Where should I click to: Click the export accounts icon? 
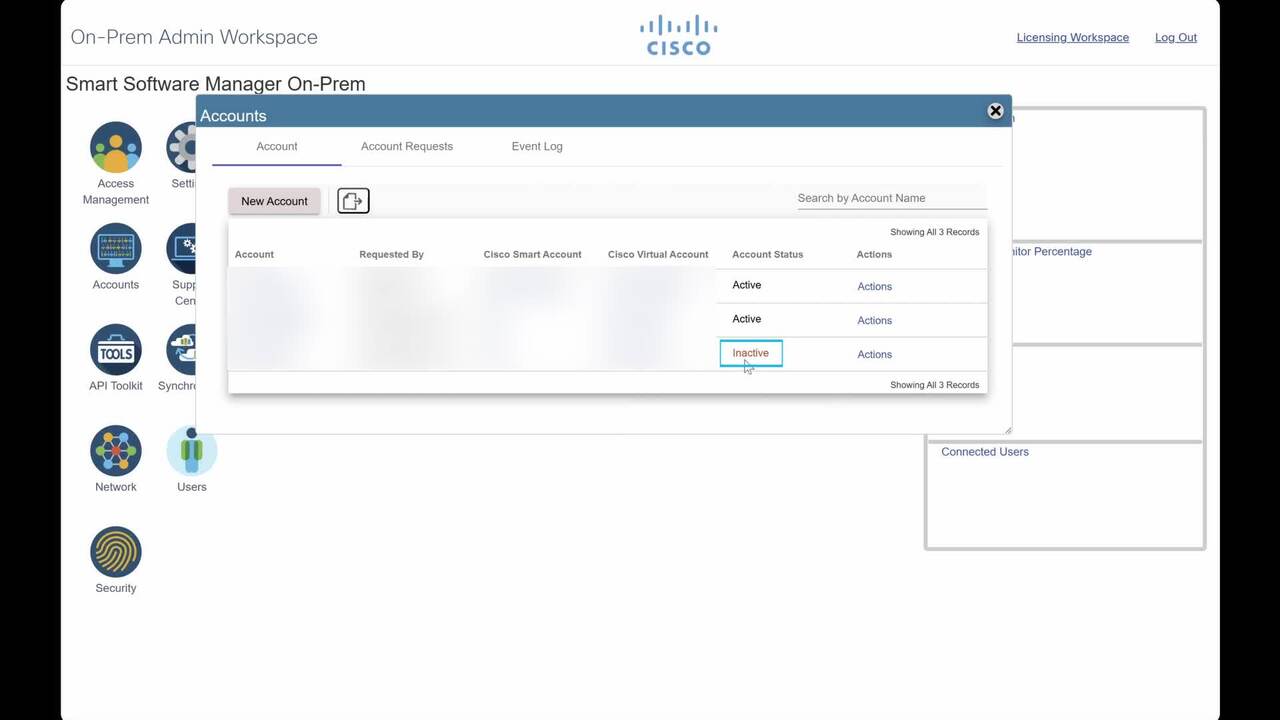coord(353,201)
